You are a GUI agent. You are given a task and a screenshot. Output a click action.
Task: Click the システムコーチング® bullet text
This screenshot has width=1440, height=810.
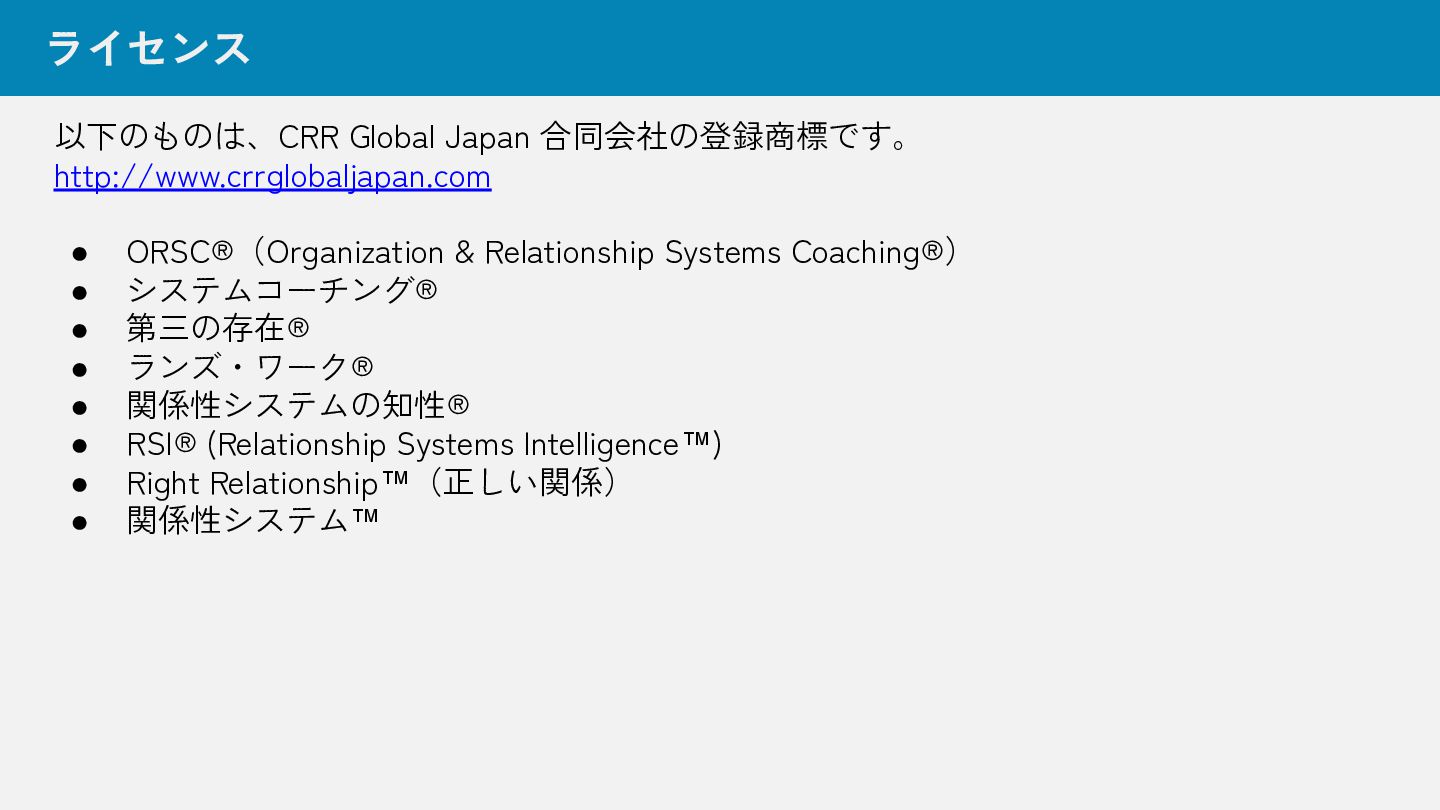282,290
